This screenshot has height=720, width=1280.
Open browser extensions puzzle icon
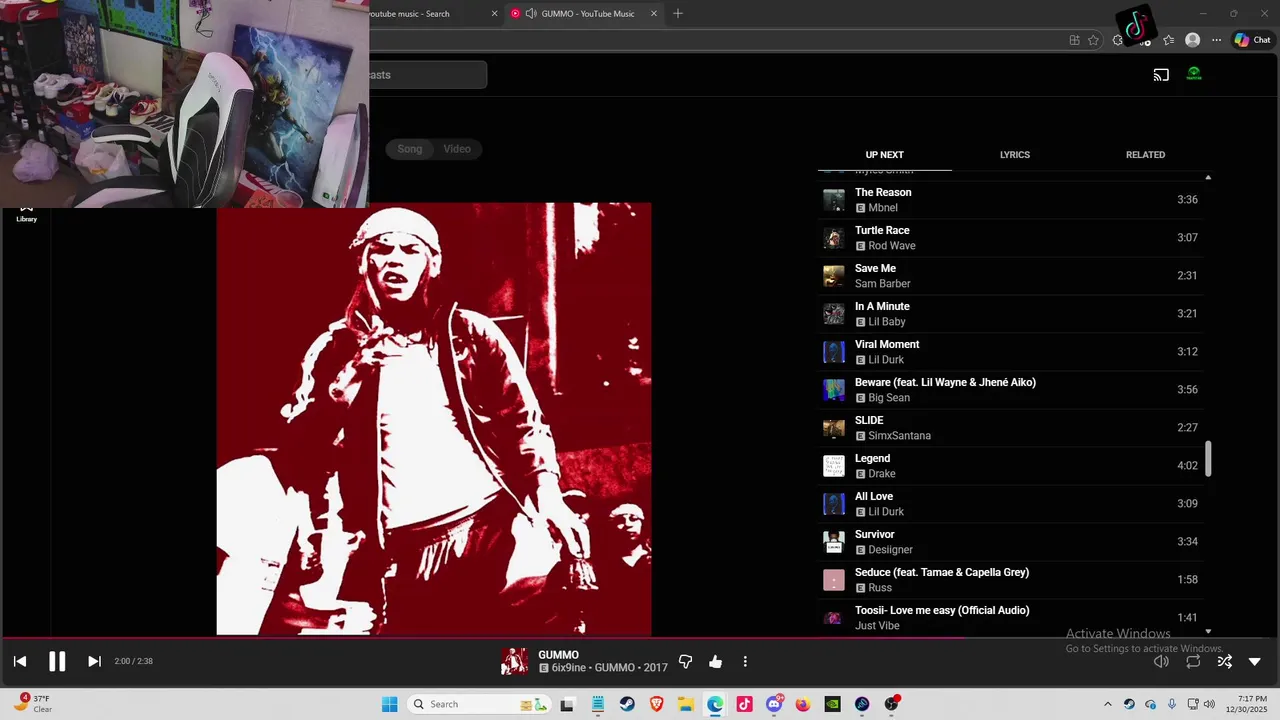(x=1118, y=40)
